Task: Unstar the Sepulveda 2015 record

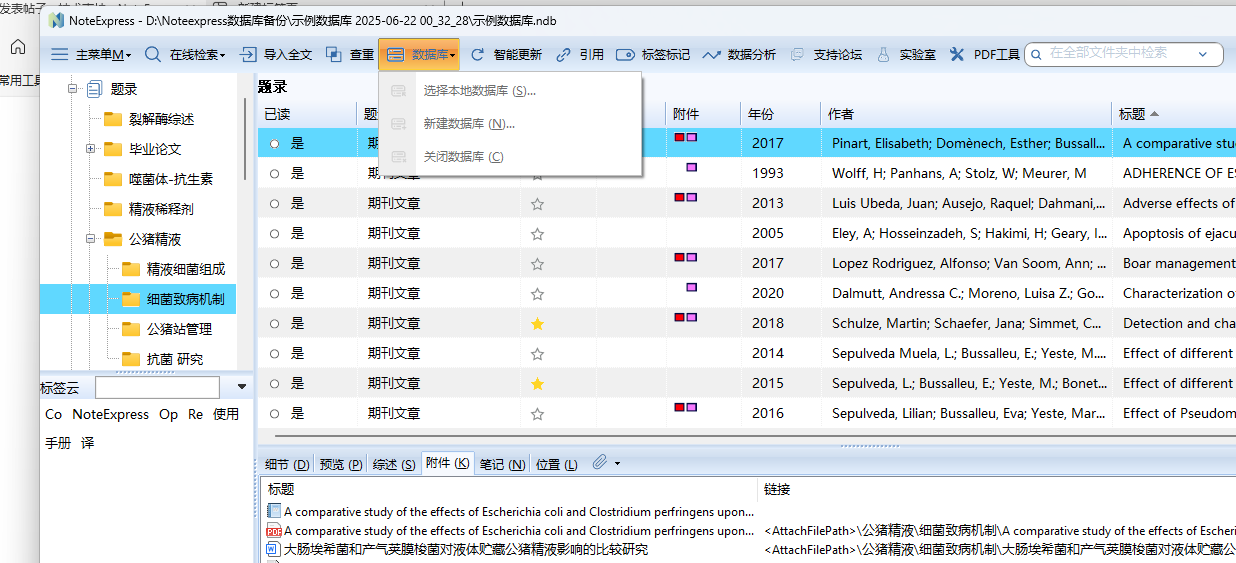Action: tap(537, 384)
